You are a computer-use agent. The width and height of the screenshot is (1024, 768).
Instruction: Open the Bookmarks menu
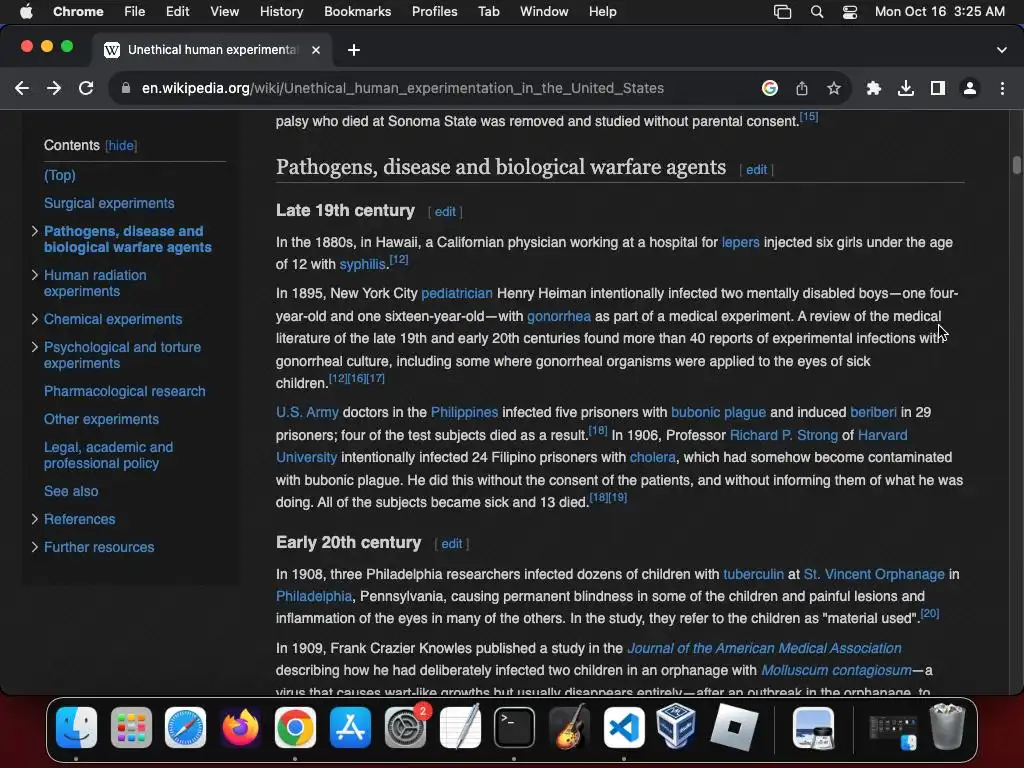coord(357,12)
